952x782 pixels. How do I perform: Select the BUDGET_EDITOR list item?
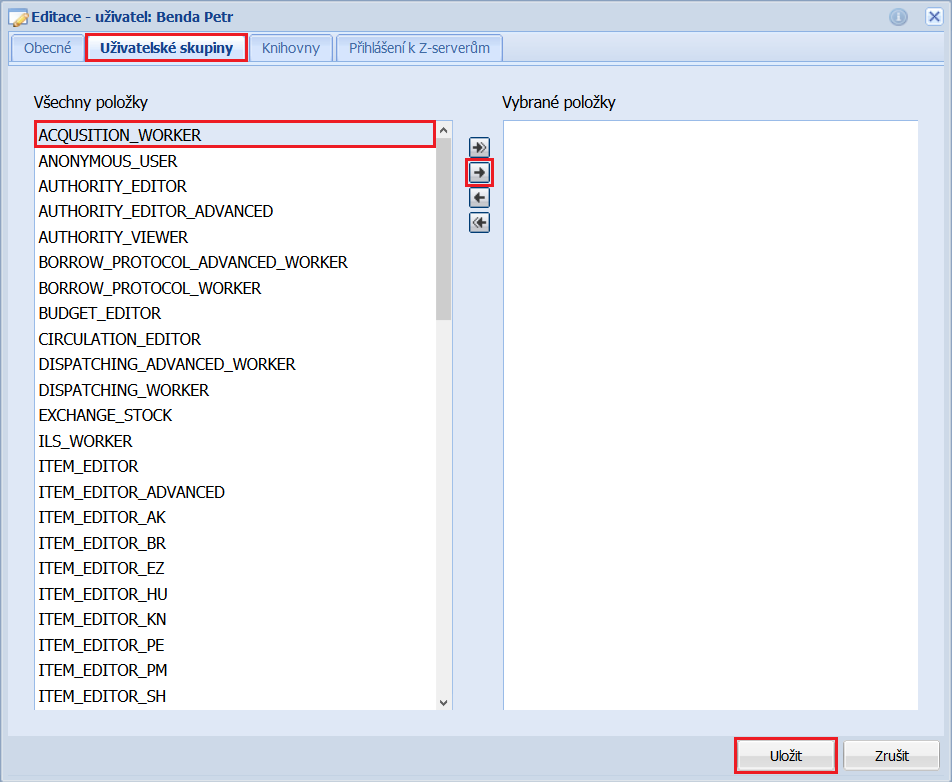(x=100, y=314)
